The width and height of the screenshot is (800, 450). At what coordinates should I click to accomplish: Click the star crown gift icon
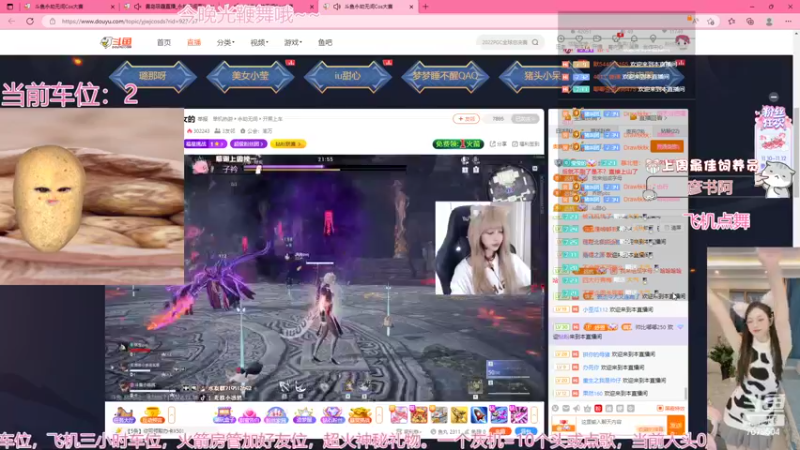tap(304, 415)
